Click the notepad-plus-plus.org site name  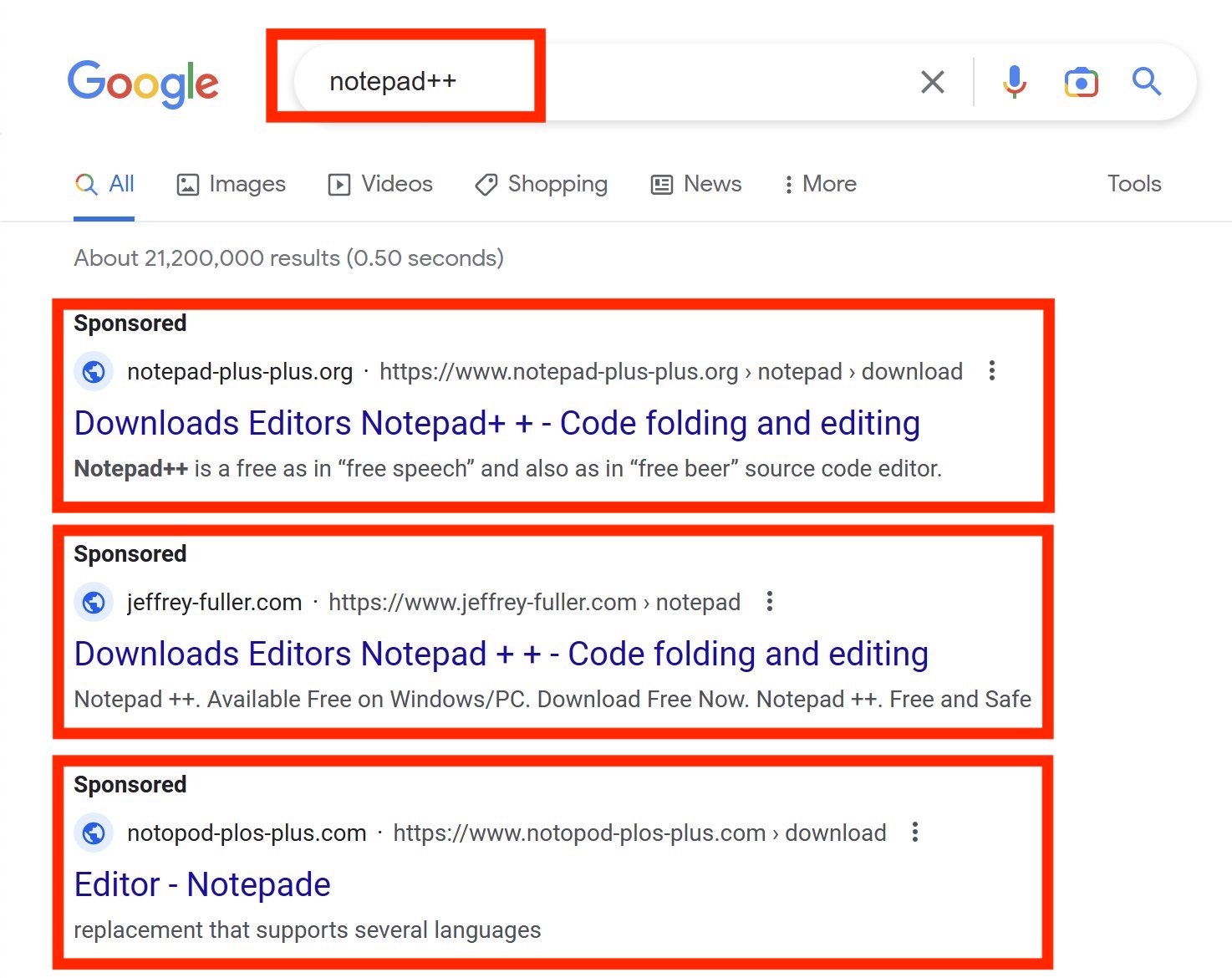click(240, 371)
